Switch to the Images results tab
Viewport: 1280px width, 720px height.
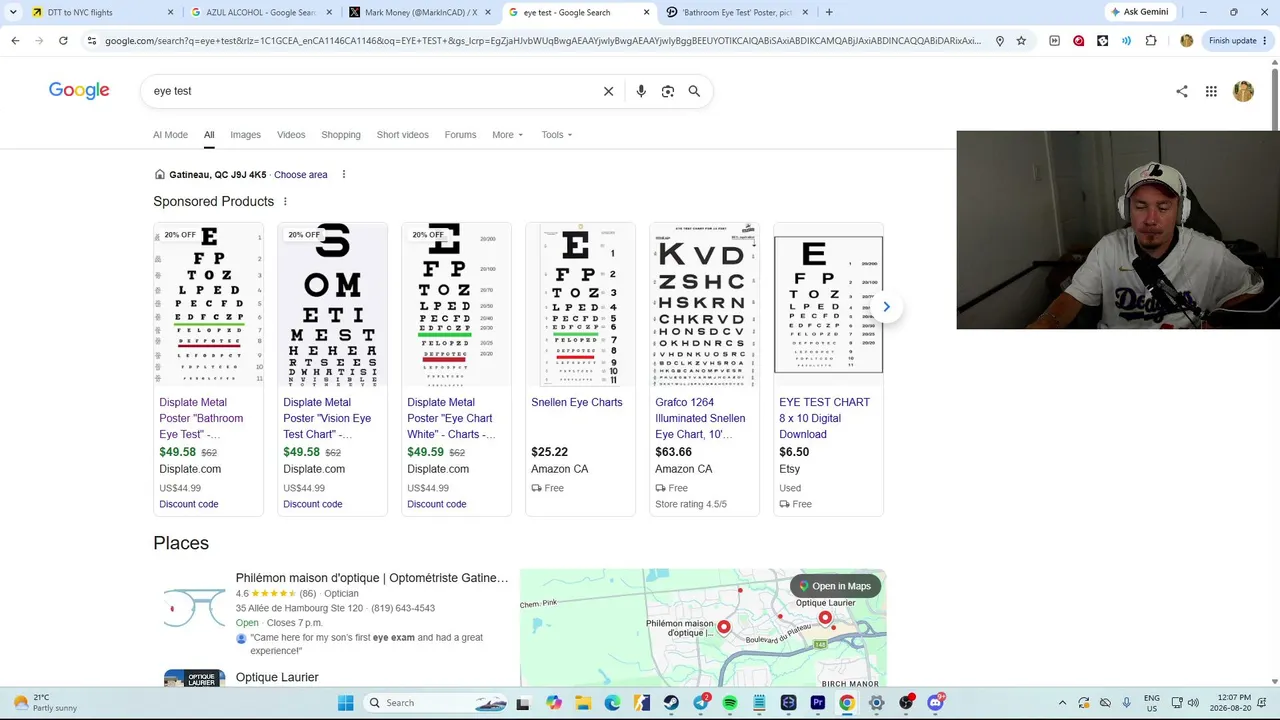tap(245, 135)
